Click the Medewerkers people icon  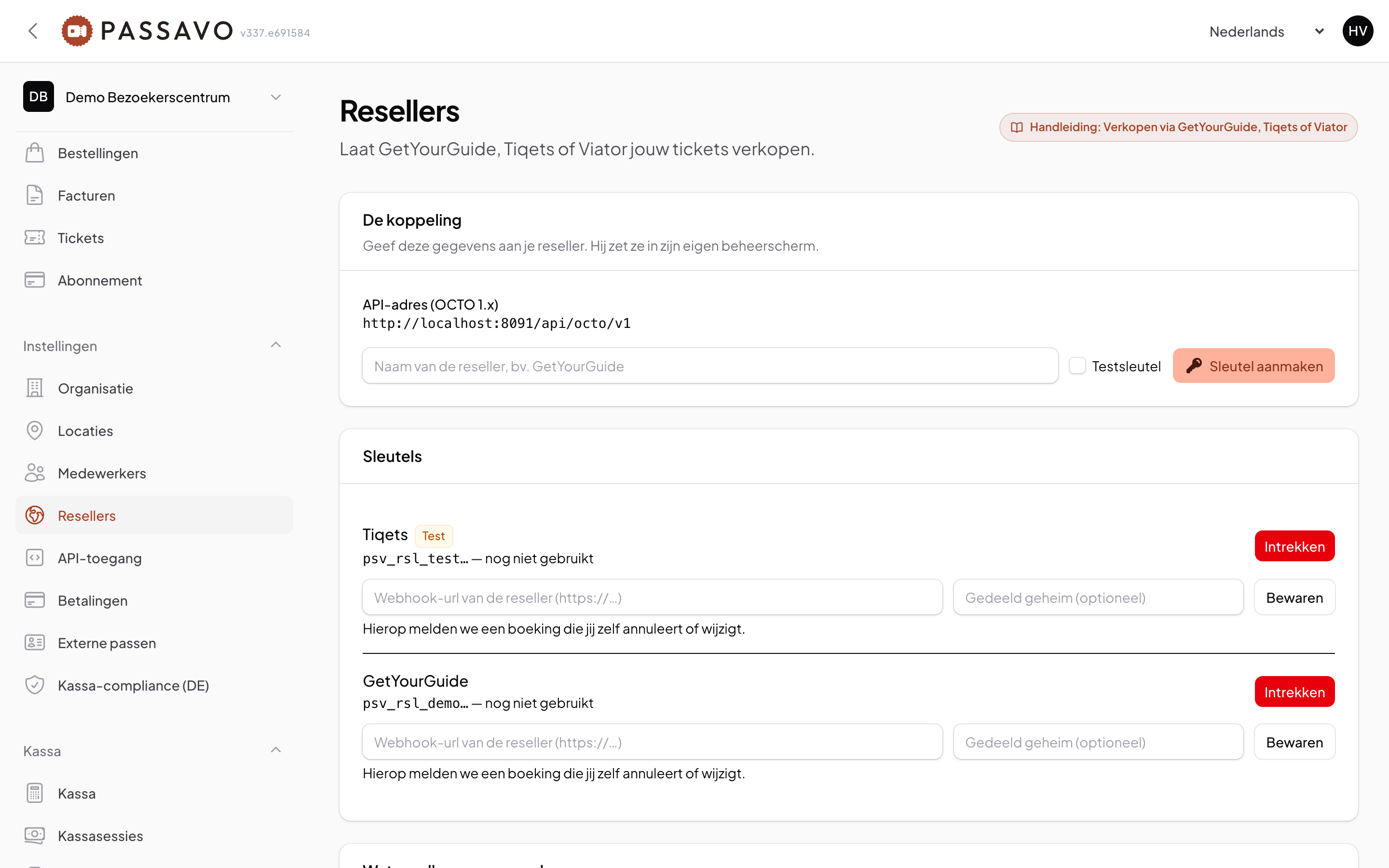pos(34,473)
